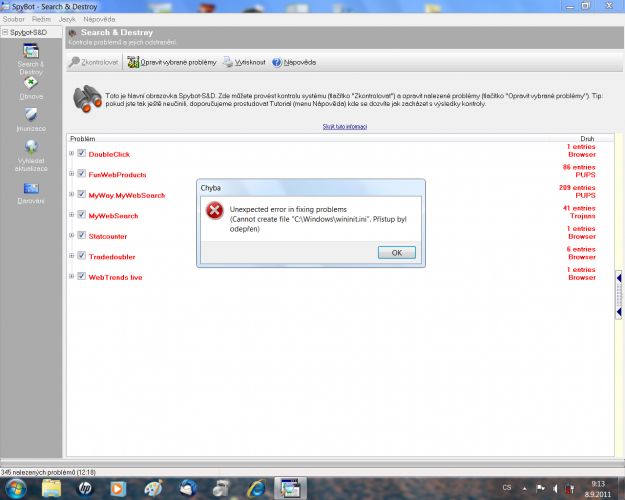Screen dimensions: 625x500
Task: Click the Nápověda help toolbar button
Action: click(294, 62)
